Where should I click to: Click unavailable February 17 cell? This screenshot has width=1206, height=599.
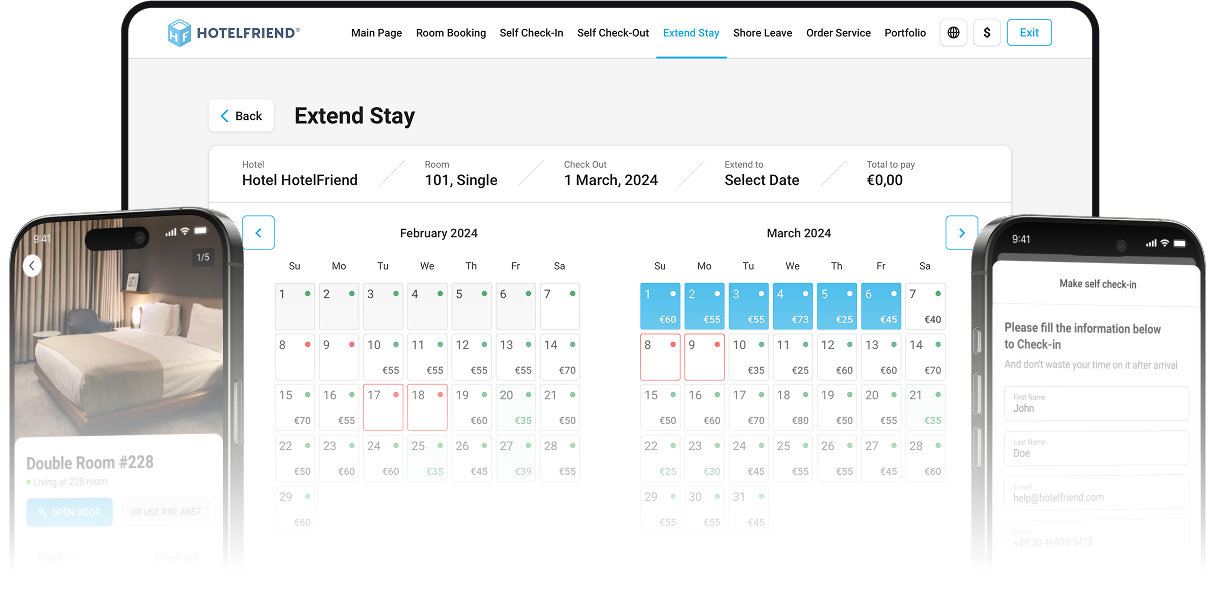pos(383,408)
